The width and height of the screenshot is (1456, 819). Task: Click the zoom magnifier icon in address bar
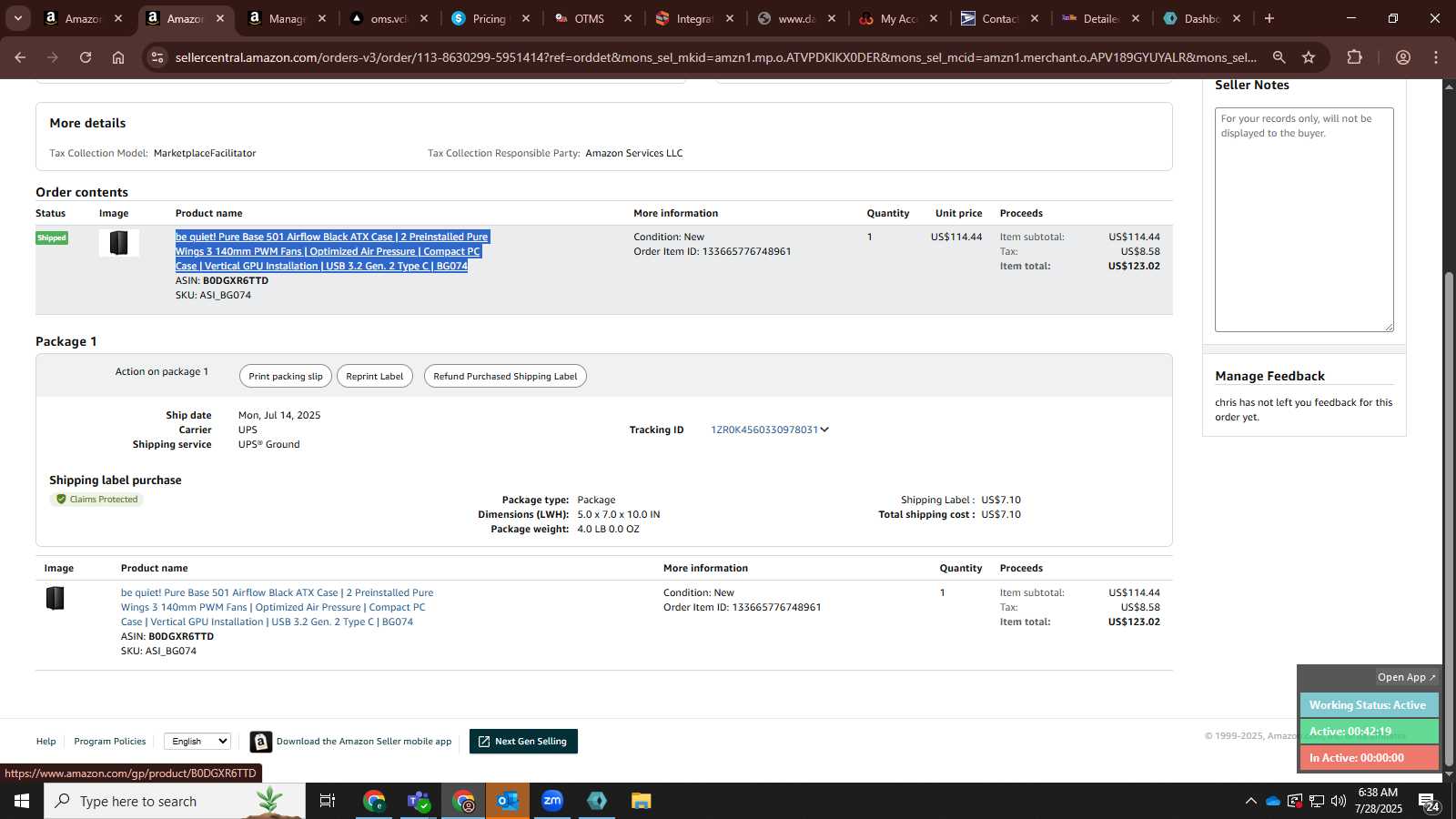point(1279,57)
